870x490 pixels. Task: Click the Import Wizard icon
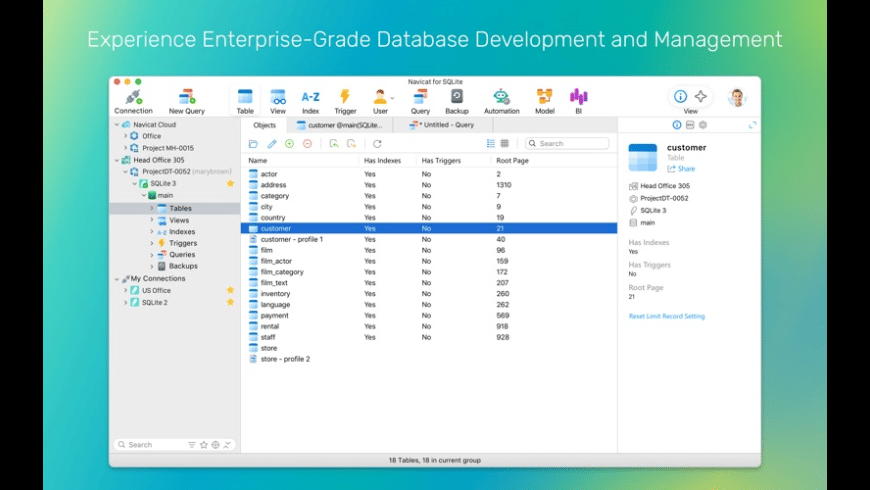[333, 144]
